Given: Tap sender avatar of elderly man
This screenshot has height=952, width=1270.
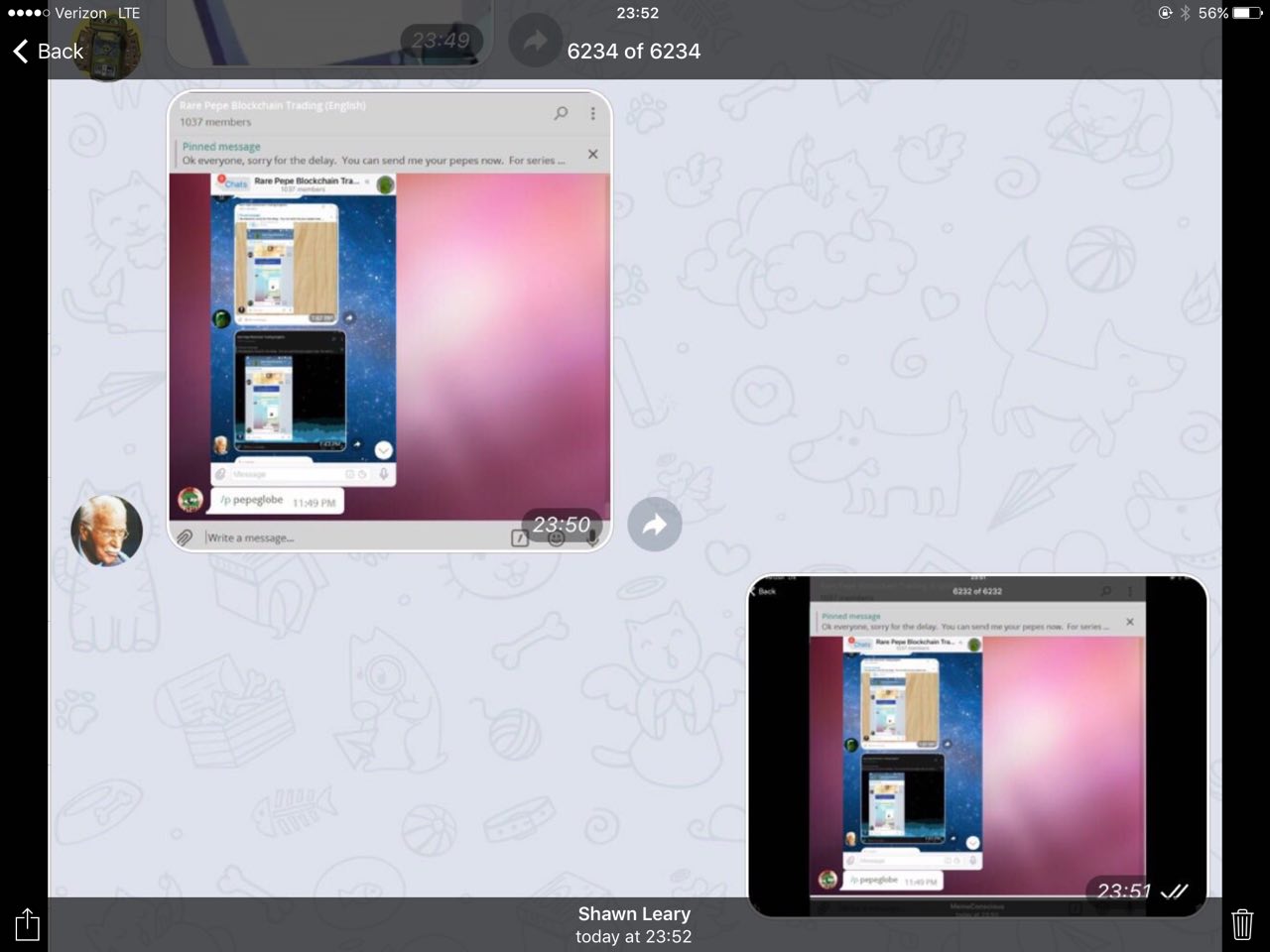Looking at the screenshot, I should (x=106, y=531).
